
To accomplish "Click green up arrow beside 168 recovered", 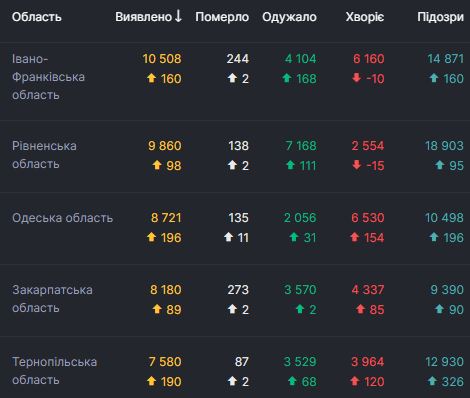I will click(287, 78).
